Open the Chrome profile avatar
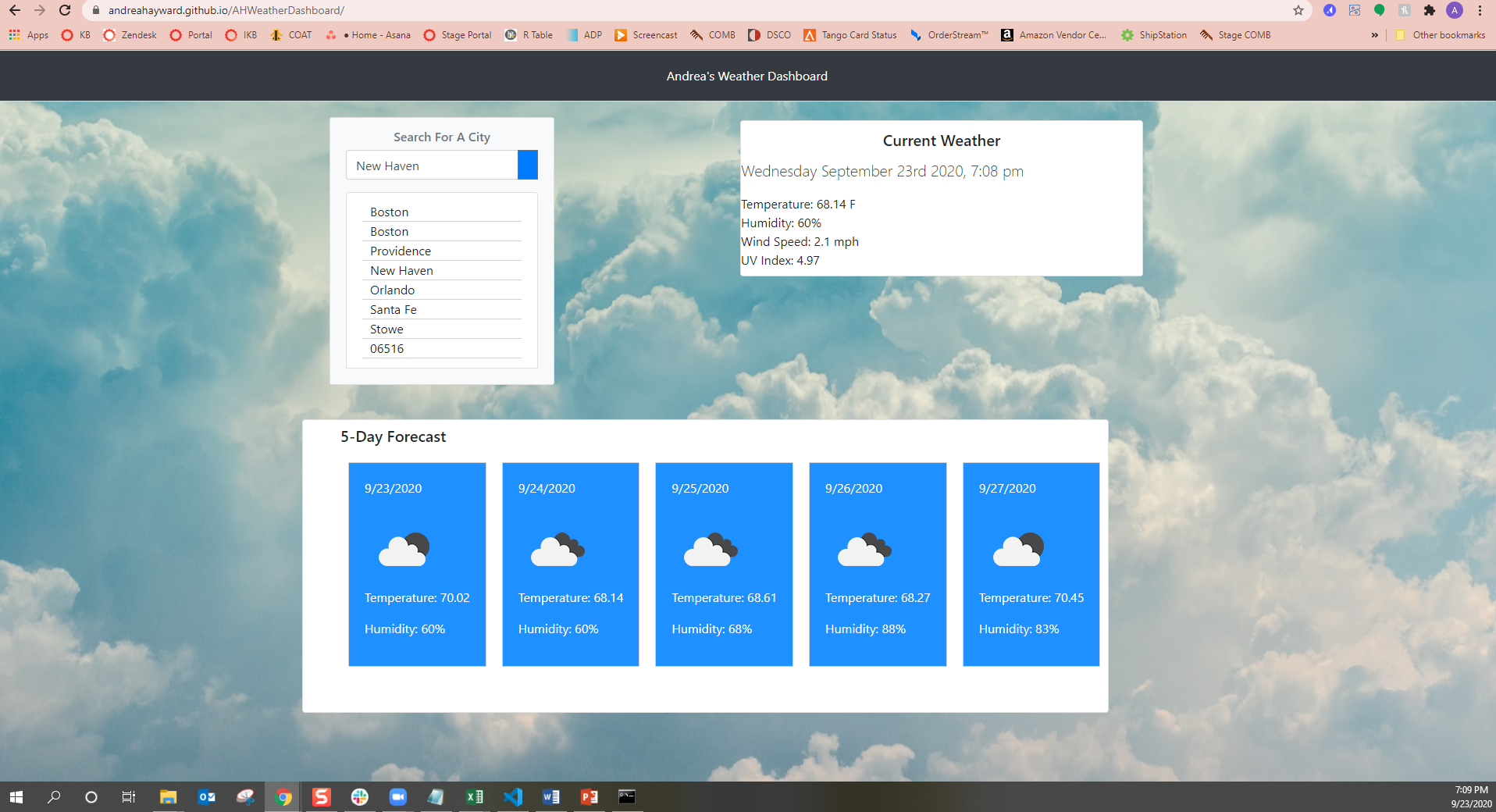Viewport: 1496px width, 812px height. pyautogui.click(x=1455, y=10)
